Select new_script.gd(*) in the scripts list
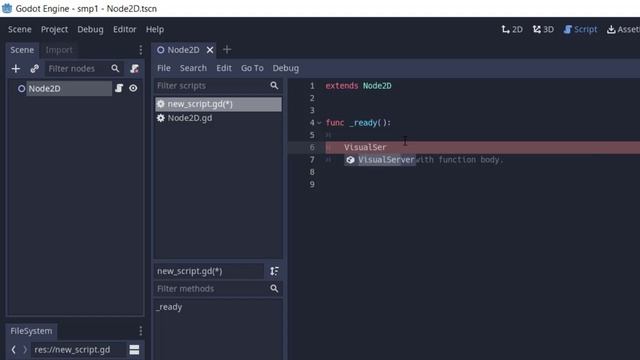This screenshot has height=360, width=640. 218,104
